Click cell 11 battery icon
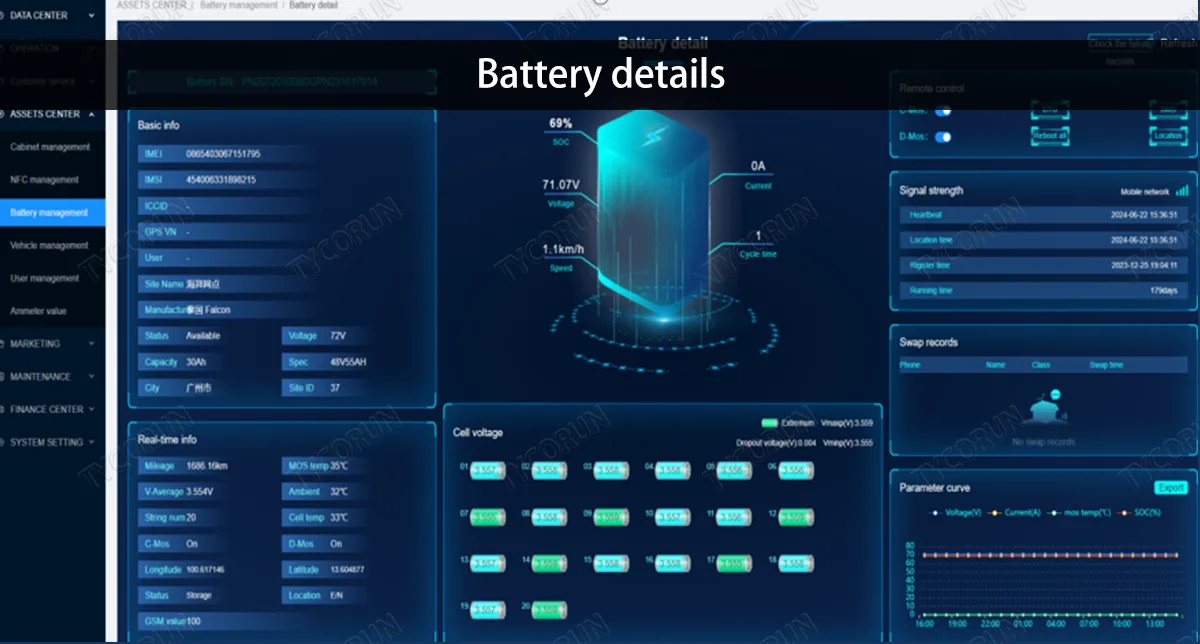This screenshot has width=1200, height=644. click(735, 516)
